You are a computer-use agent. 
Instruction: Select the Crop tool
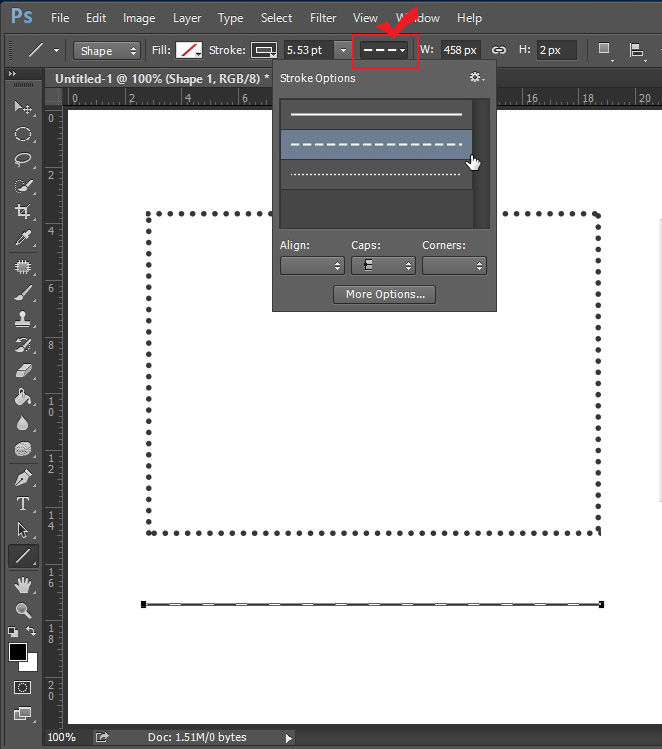23,211
